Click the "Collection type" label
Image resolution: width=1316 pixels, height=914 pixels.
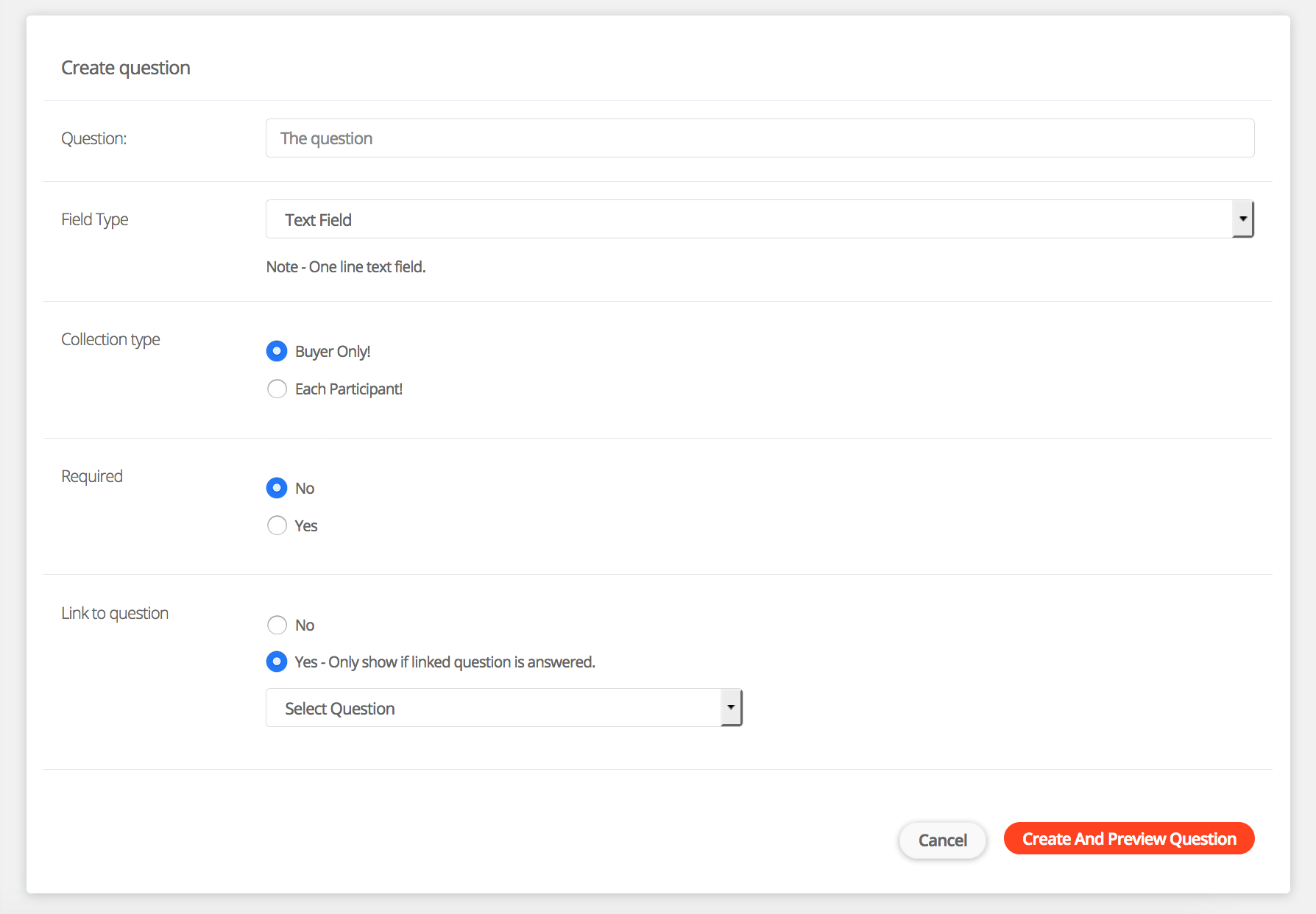tap(110, 339)
